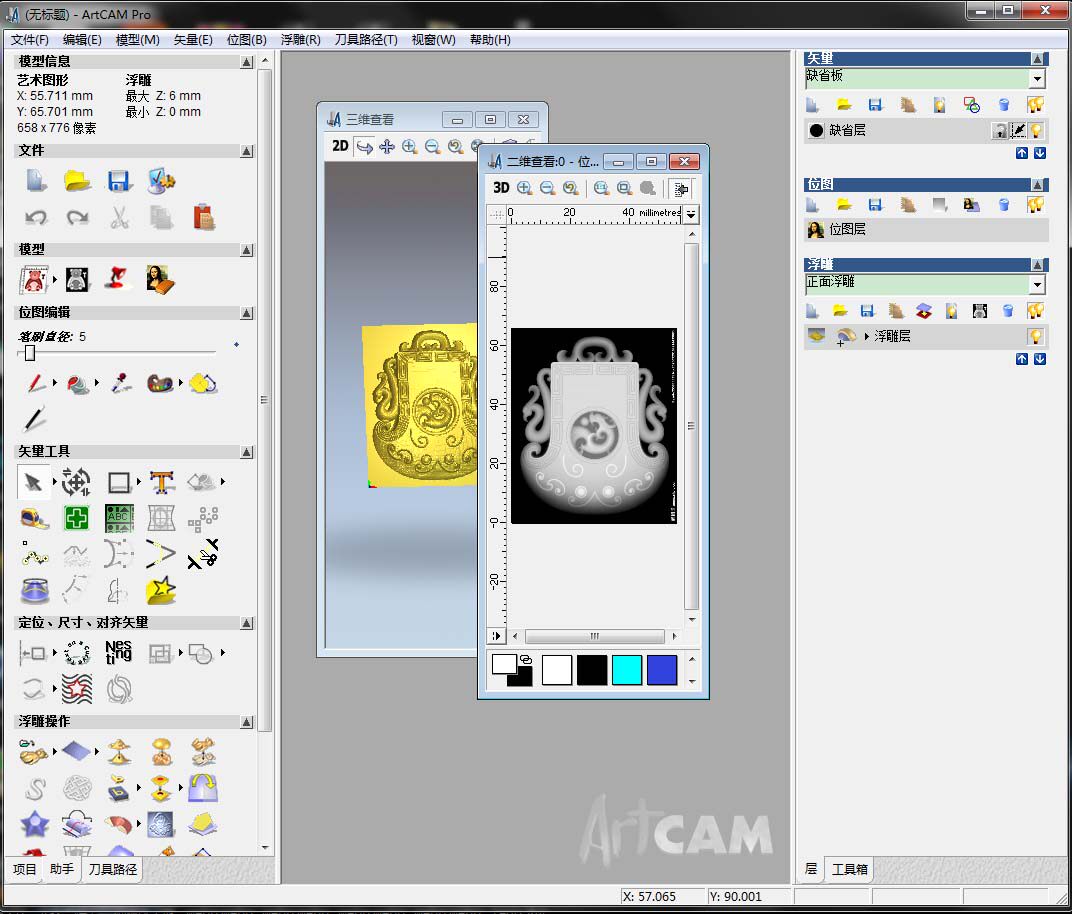Click zoom out magnifier in 二维查看 toolbar
Screen dimensions: 1072x914
click(x=547, y=188)
